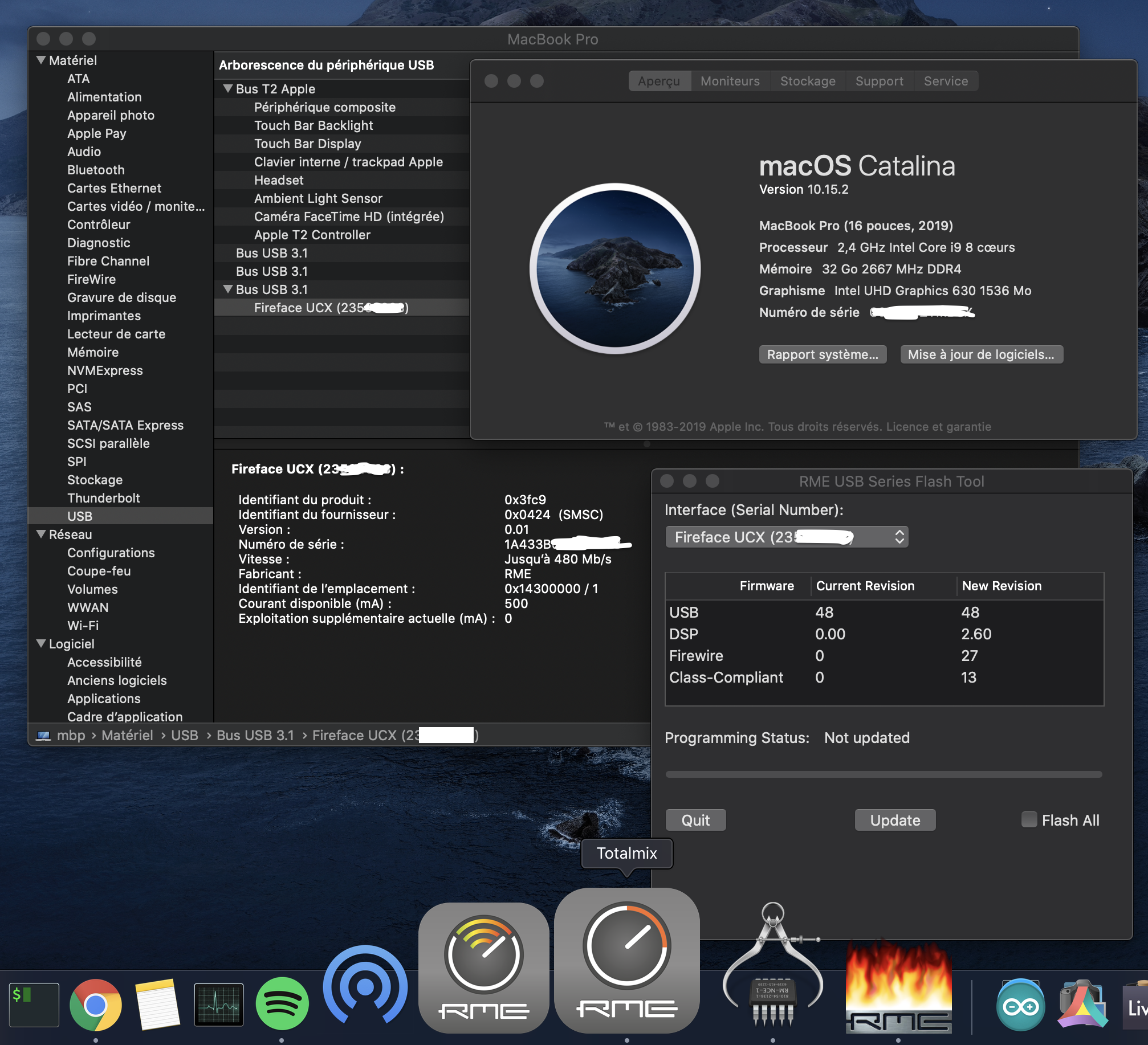Click the USB firmware row
The width and height of the screenshot is (1148, 1045).
[x=884, y=613]
